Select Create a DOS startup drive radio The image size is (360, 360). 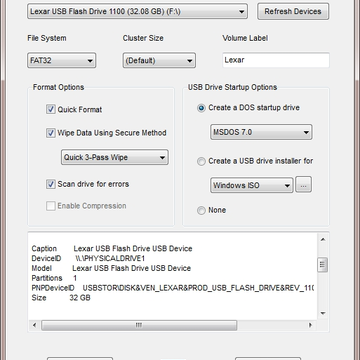pos(201,108)
